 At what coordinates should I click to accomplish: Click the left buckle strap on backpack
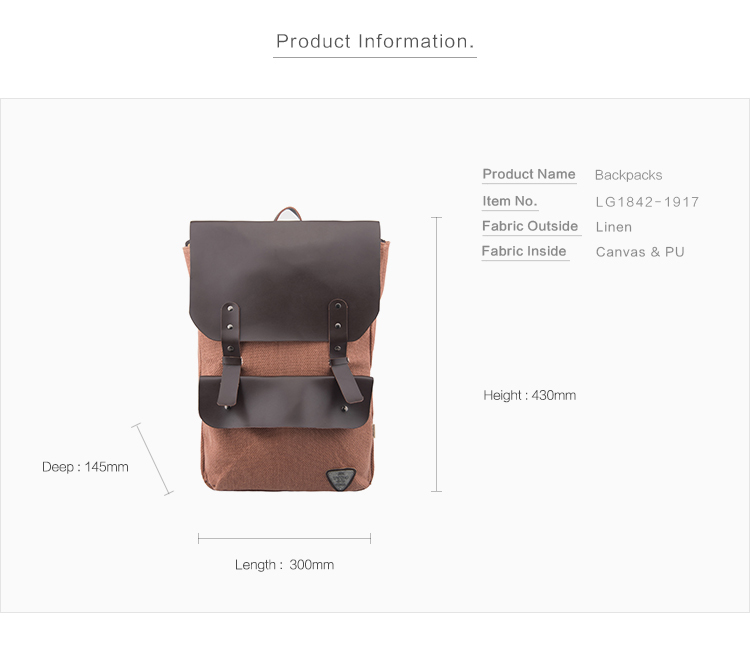[x=230, y=354]
